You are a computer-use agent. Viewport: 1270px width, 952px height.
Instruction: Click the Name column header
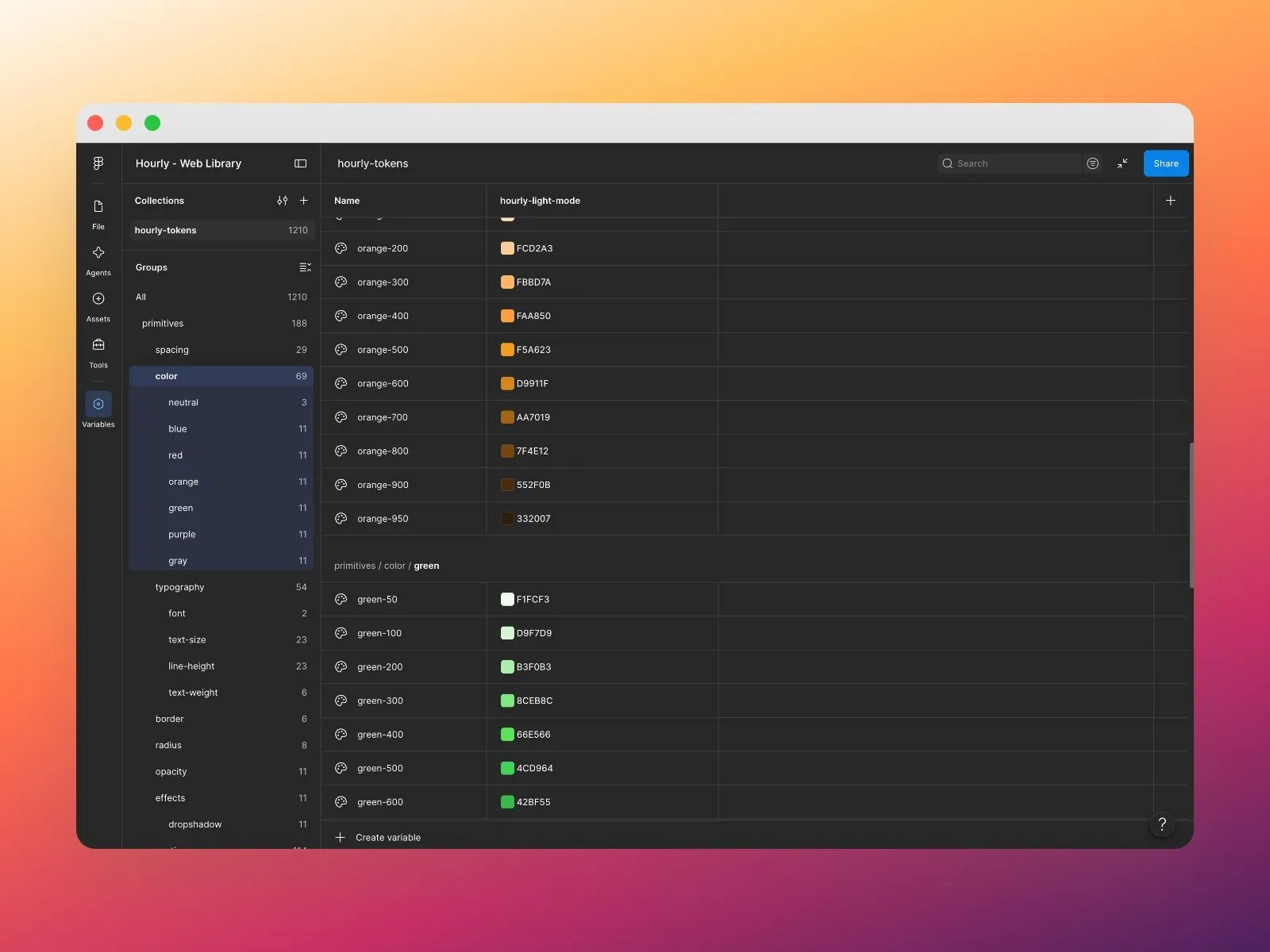coord(347,201)
